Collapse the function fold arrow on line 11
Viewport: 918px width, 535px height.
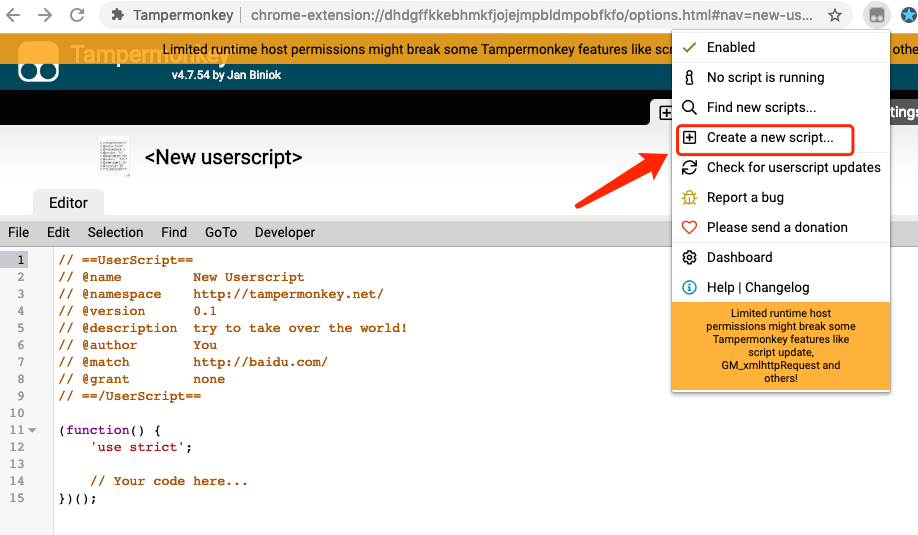tap(32, 430)
